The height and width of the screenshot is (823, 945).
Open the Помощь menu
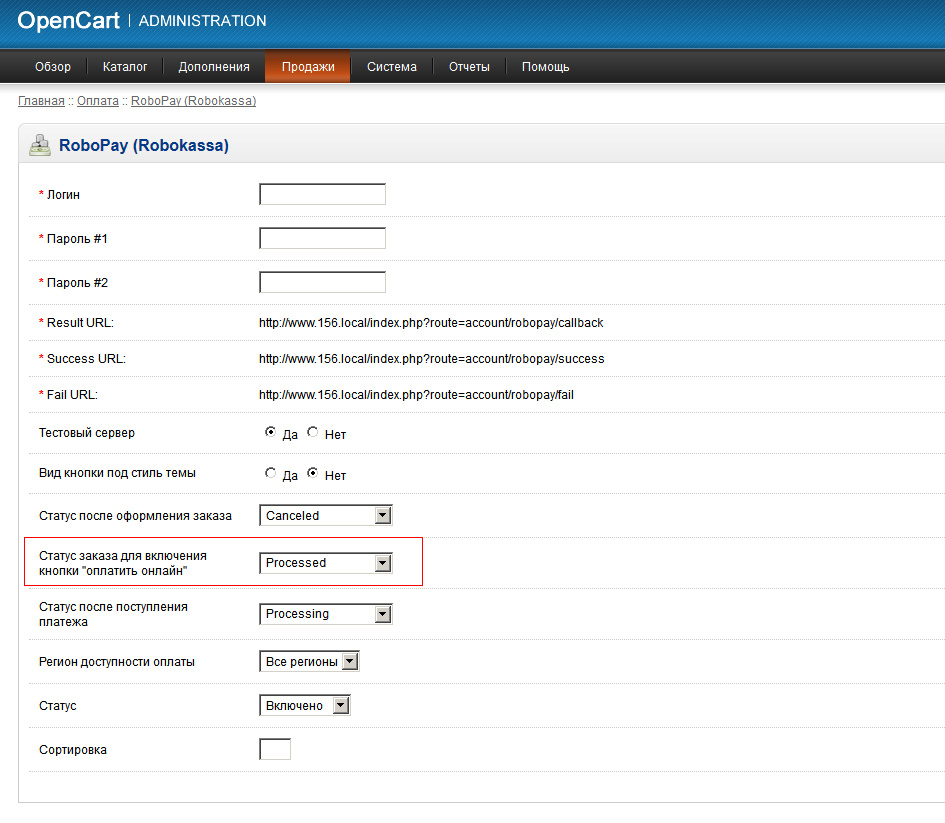click(545, 67)
